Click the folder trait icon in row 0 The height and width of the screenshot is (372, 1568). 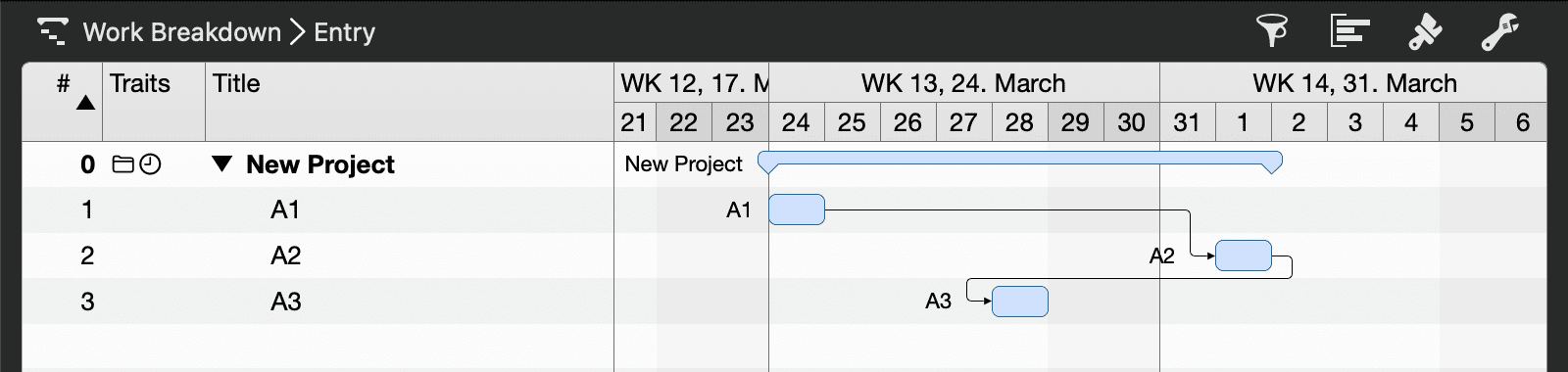pos(122,164)
